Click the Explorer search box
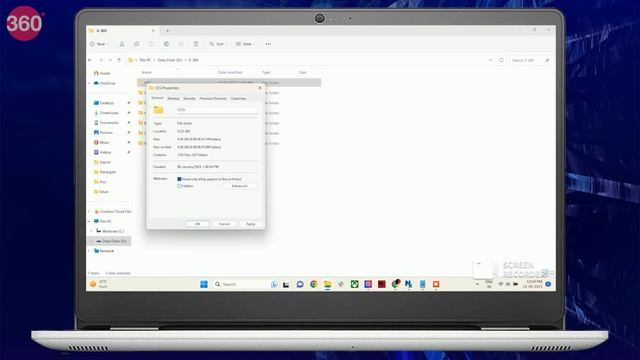This screenshot has height=360, width=640. pyautogui.click(x=531, y=60)
